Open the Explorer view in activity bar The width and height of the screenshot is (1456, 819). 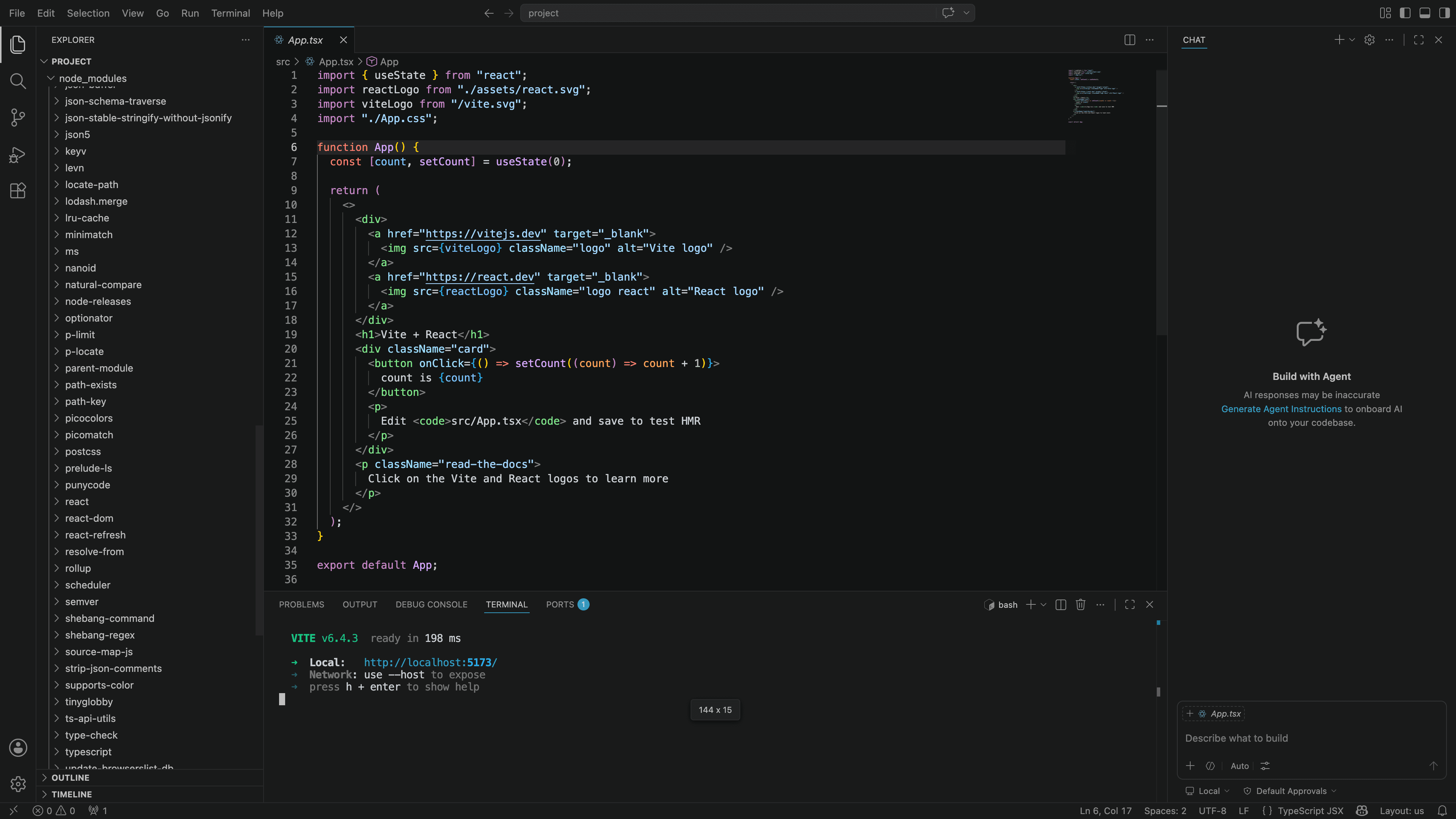pos(18,45)
